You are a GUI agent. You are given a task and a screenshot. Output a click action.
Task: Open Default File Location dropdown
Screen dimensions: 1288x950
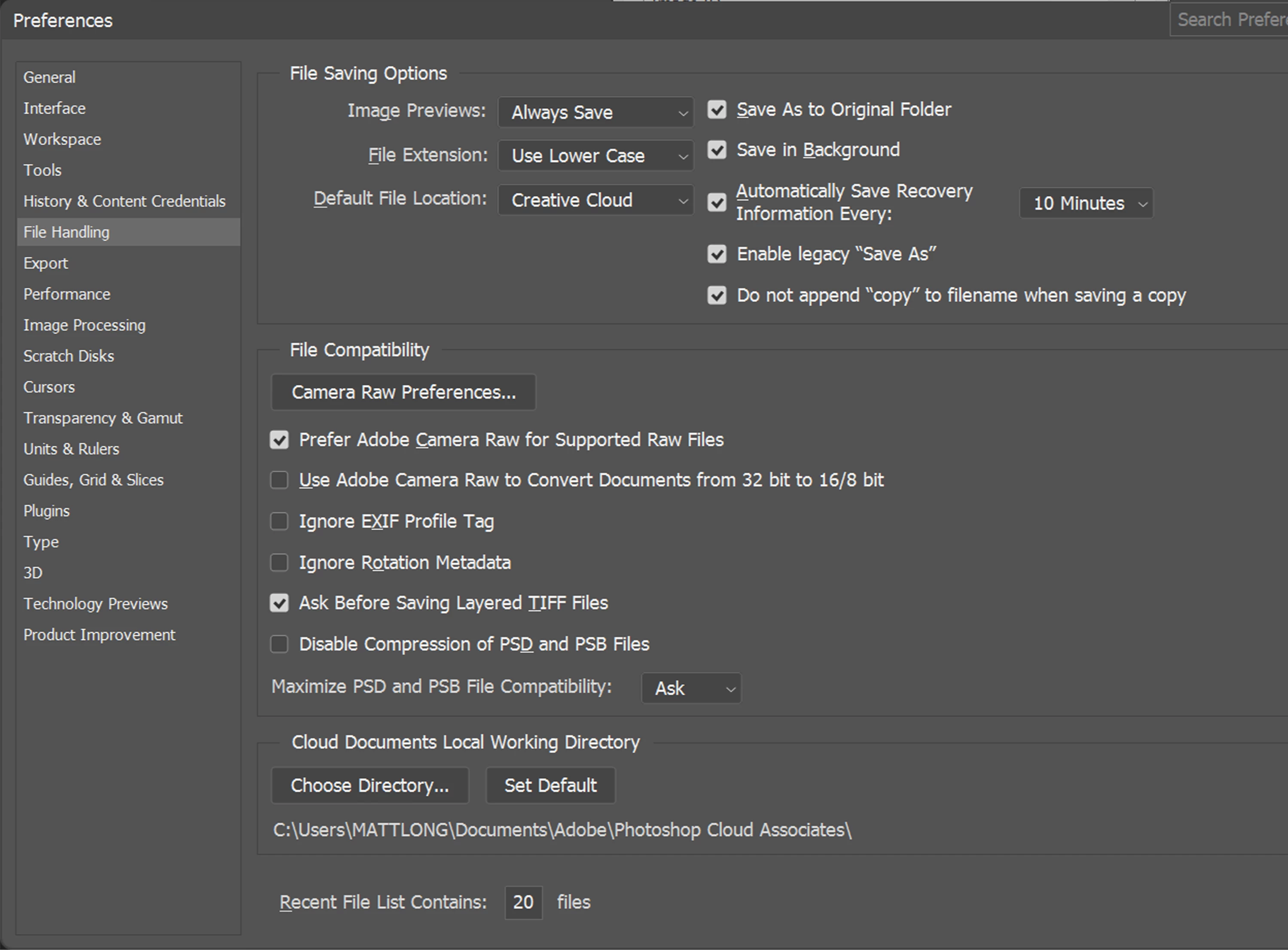point(595,200)
